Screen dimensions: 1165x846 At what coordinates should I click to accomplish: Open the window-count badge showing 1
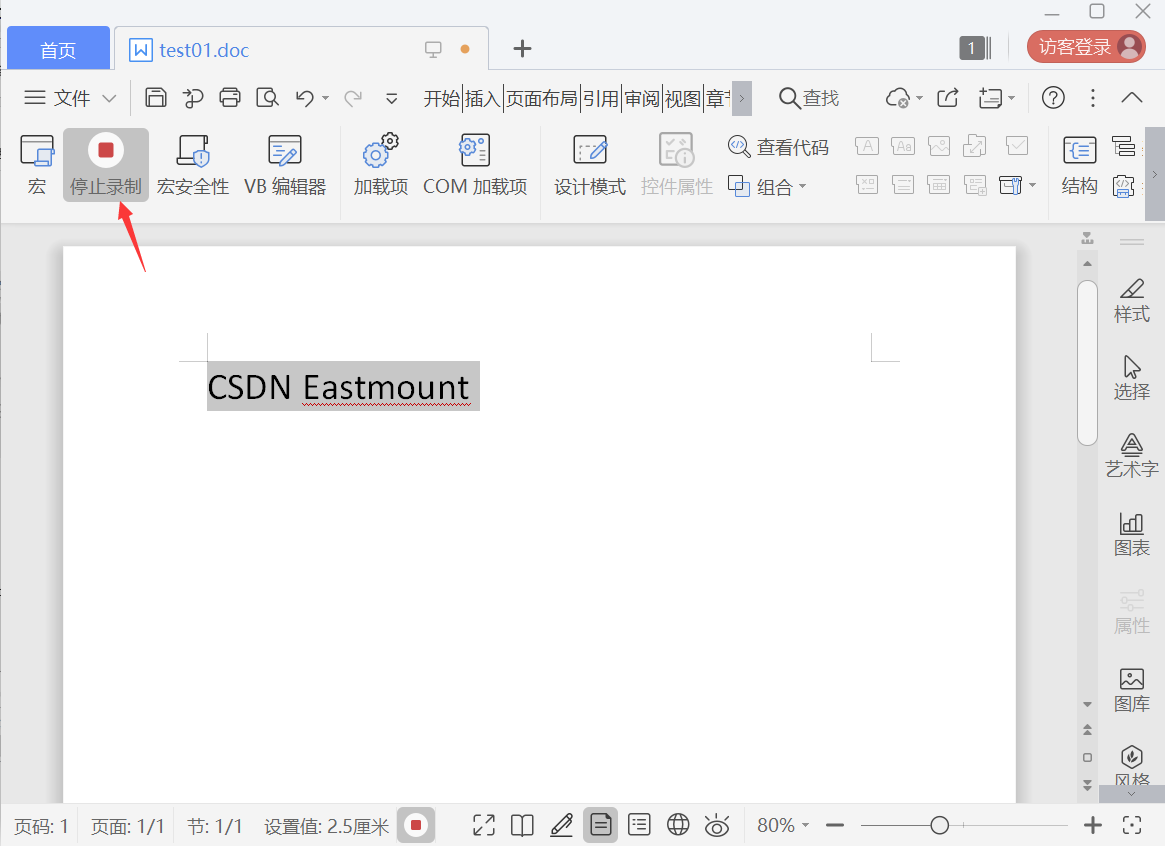point(975,48)
